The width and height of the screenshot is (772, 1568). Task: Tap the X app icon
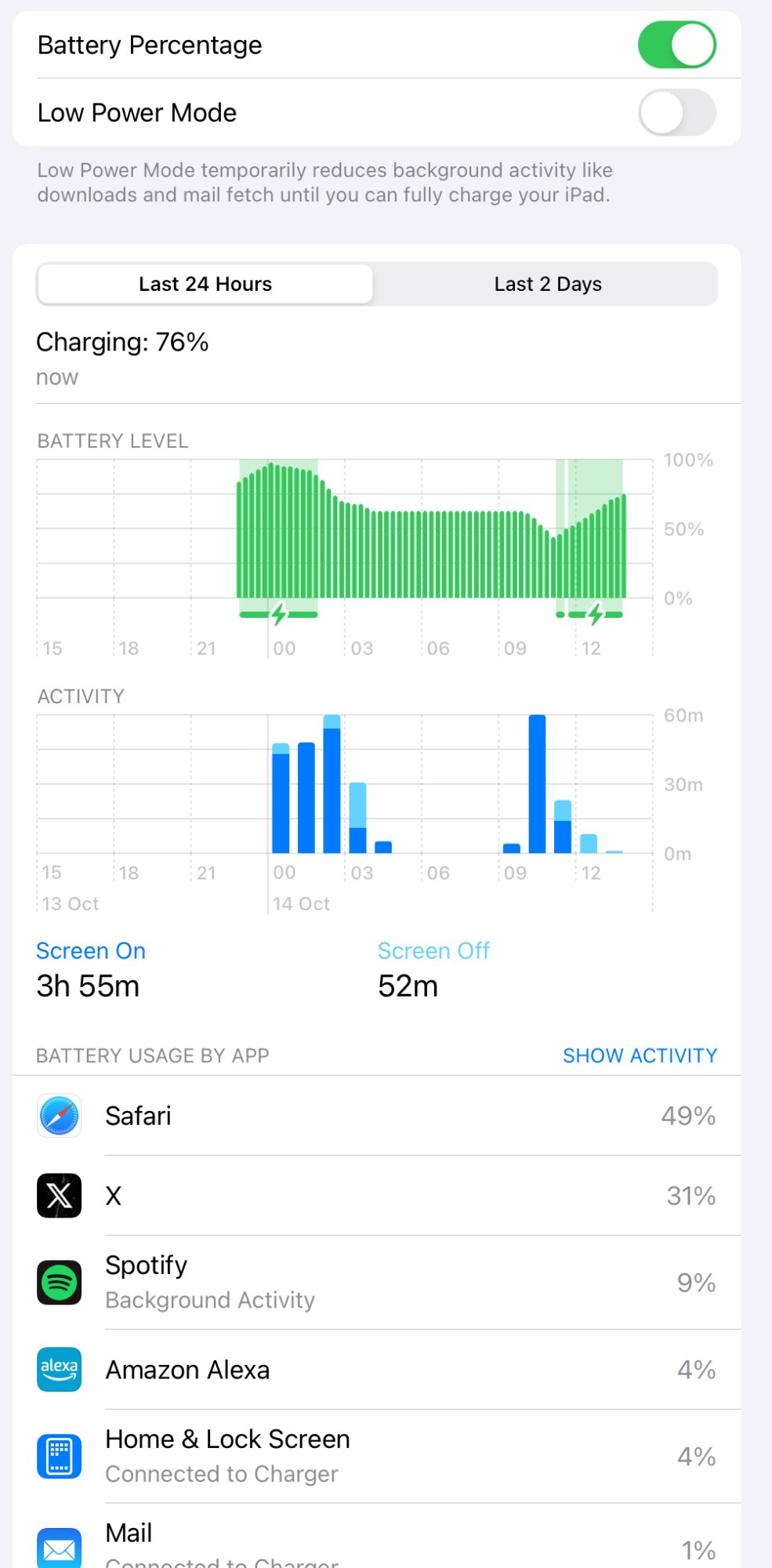59,1196
